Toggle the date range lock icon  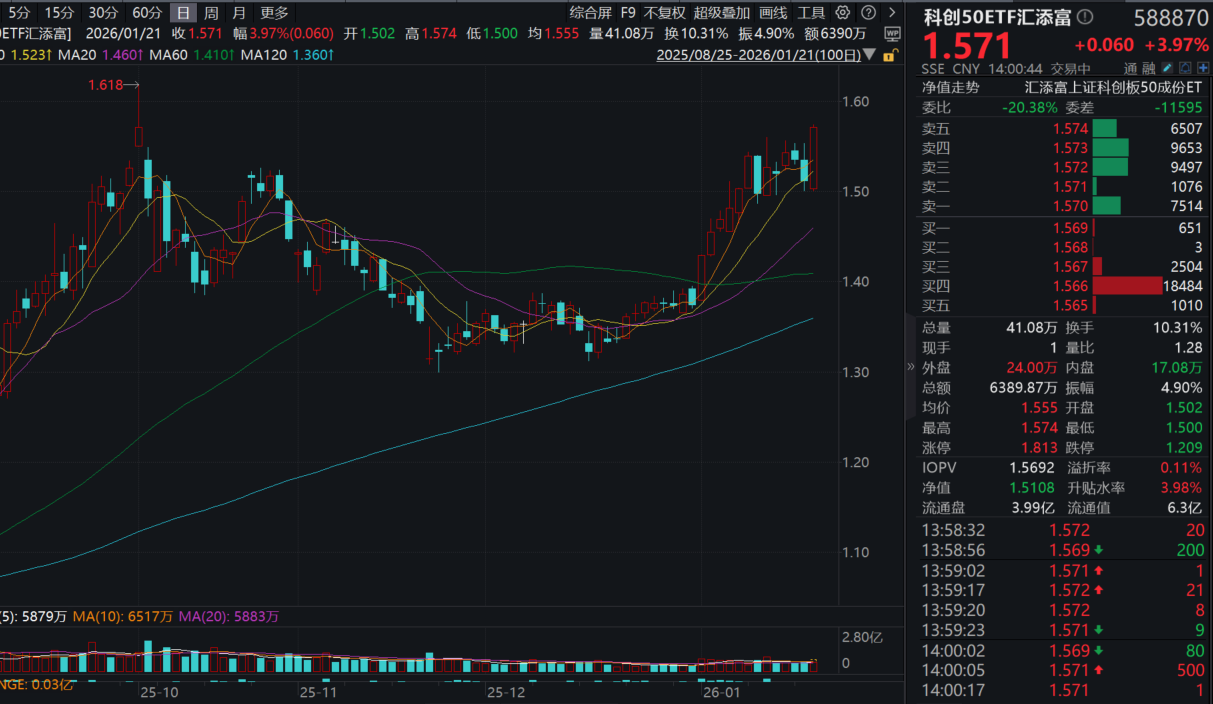(x=889, y=54)
